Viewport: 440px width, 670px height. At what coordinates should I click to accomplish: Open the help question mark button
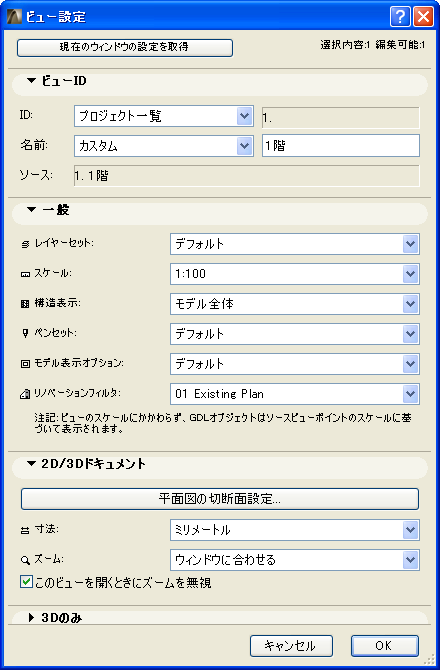tap(400, 17)
